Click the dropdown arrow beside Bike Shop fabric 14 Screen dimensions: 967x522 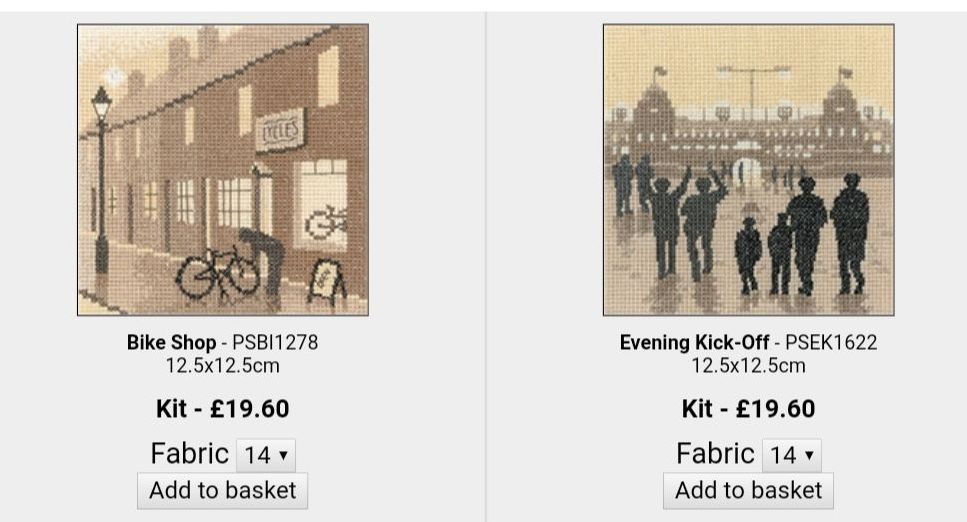tap(283, 456)
